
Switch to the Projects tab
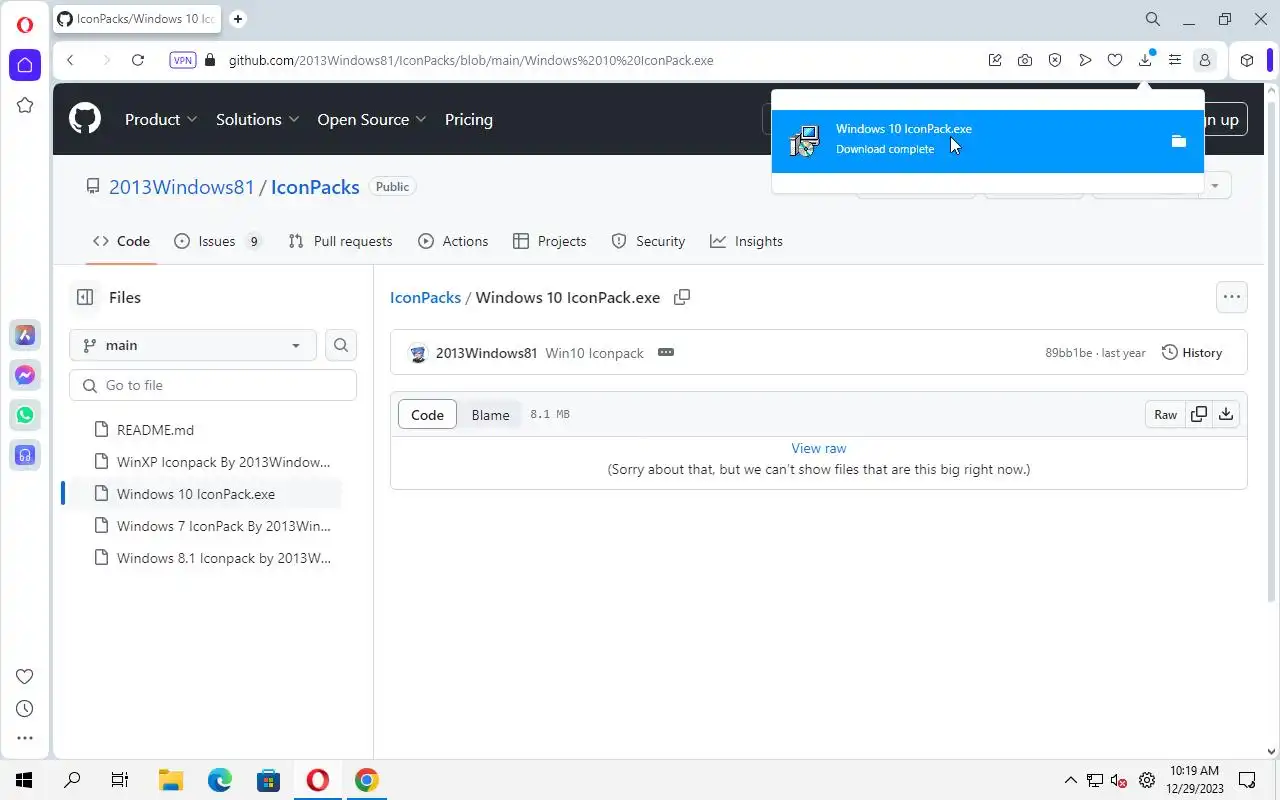click(549, 241)
